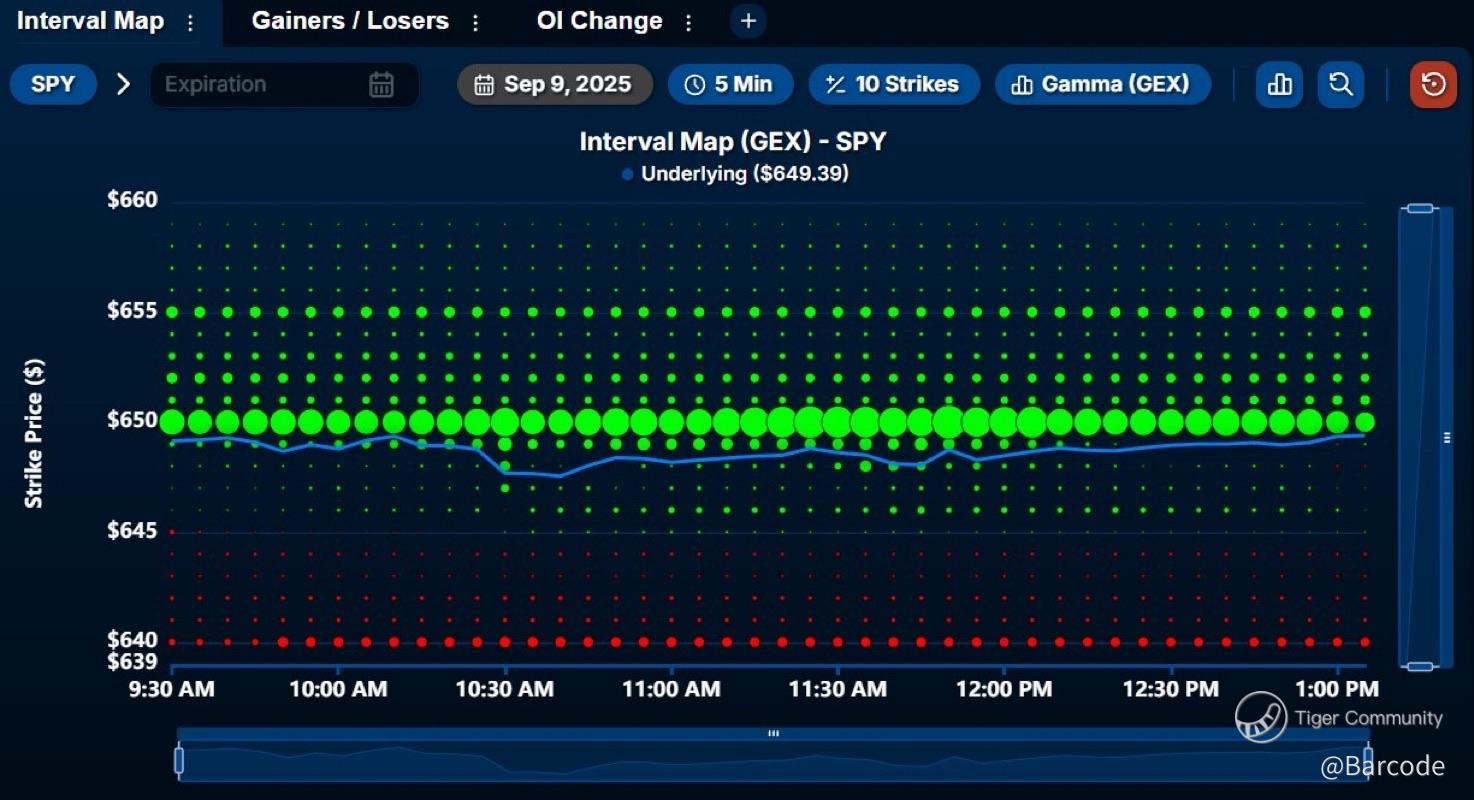Click the right handle of the time range slider
Viewport: 1474px width, 800px height.
[x=1367, y=761]
